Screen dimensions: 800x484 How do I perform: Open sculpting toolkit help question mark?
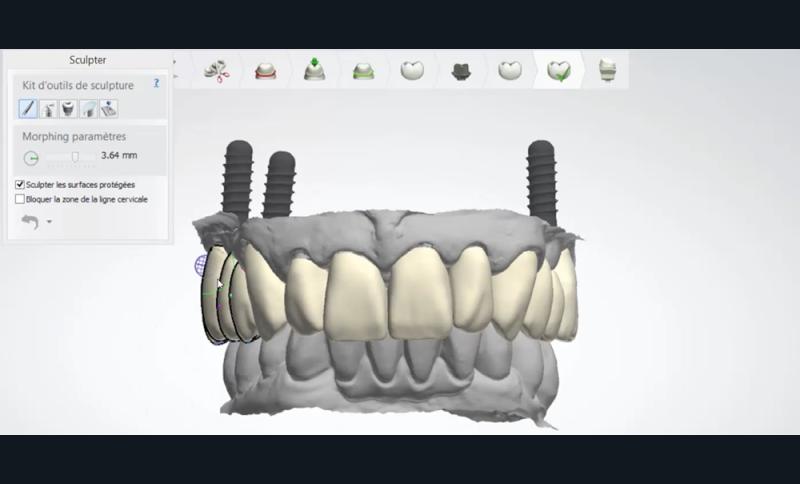pos(156,84)
